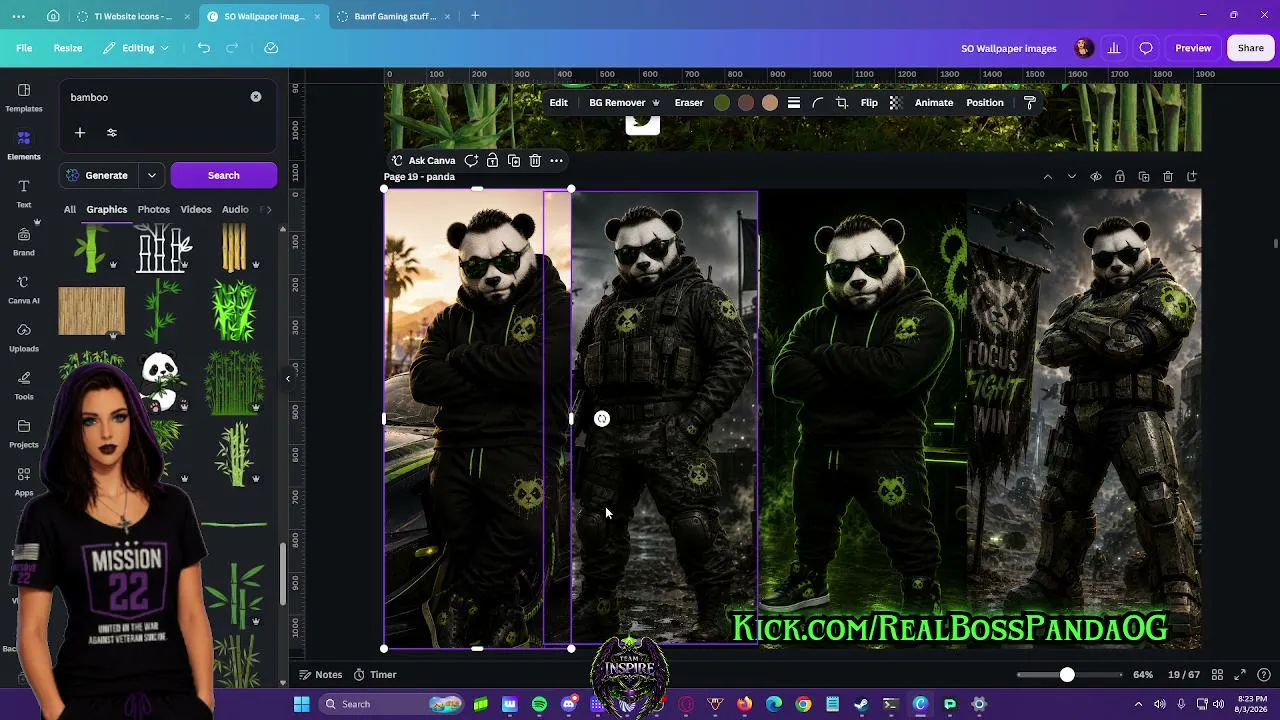Click Ask Canva in floating toolbar
The height and width of the screenshot is (720, 1280).
point(423,161)
